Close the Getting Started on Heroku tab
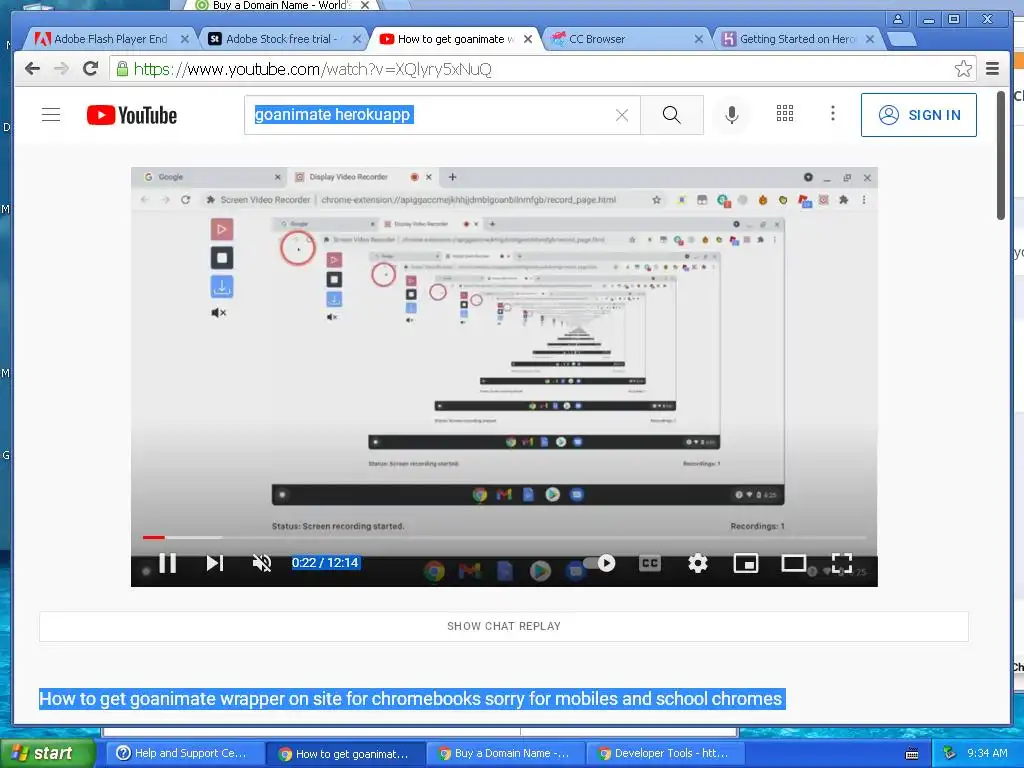The height and width of the screenshot is (768, 1024). tap(869, 39)
